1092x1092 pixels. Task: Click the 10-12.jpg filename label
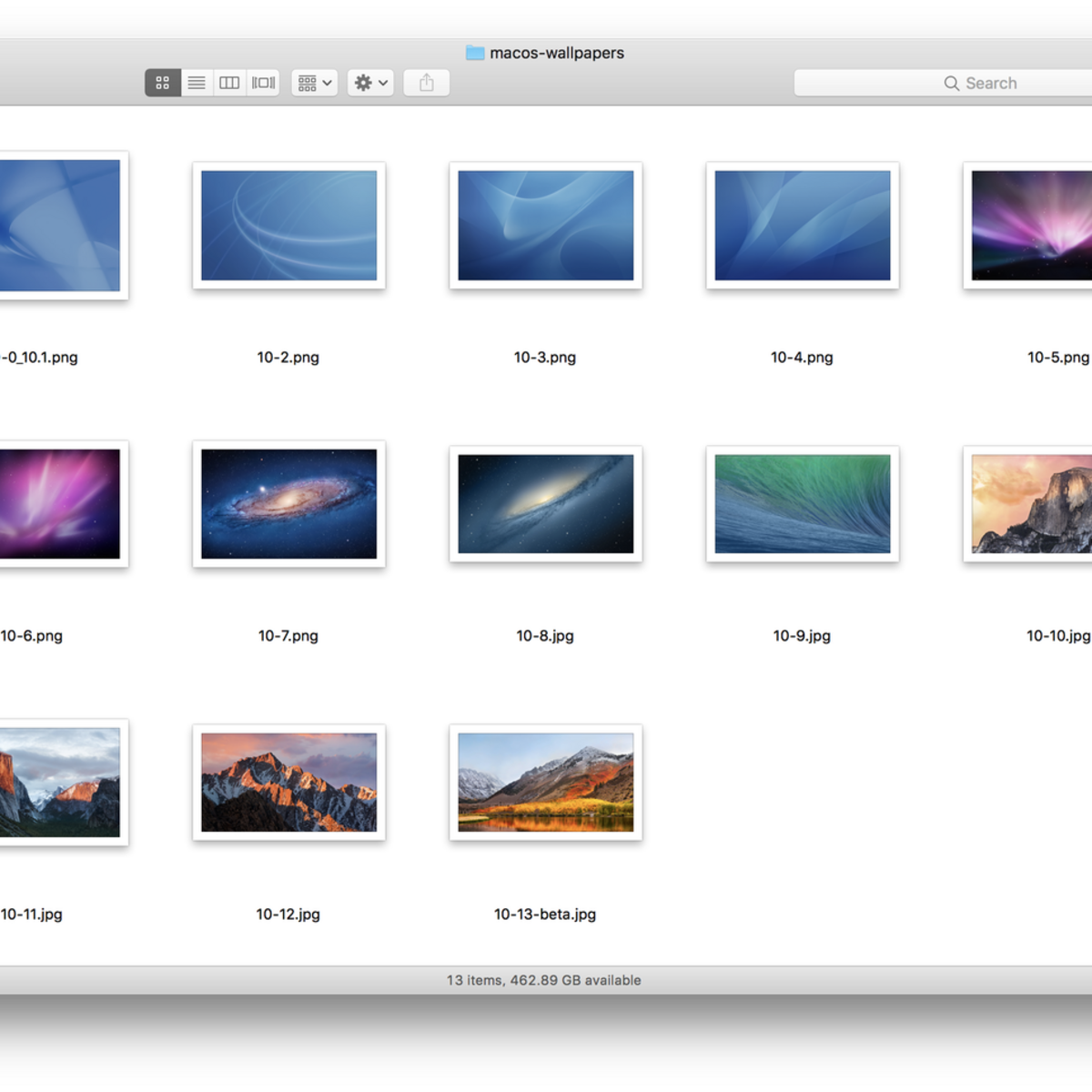click(288, 914)
